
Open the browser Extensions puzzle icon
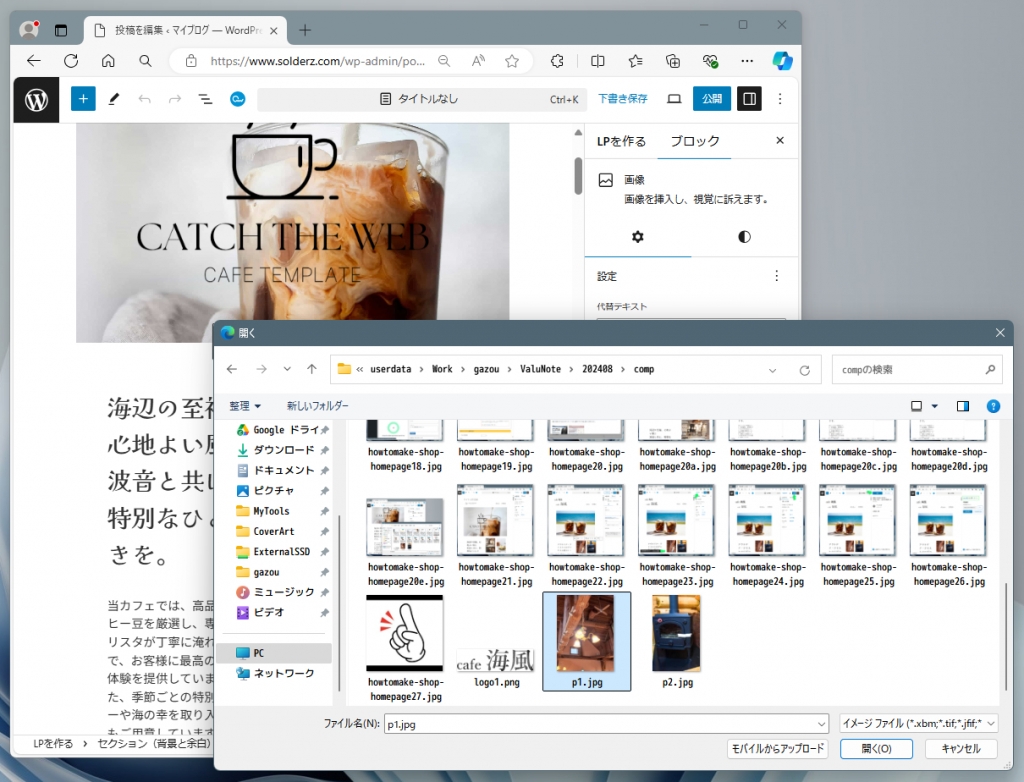click(557, 61)
